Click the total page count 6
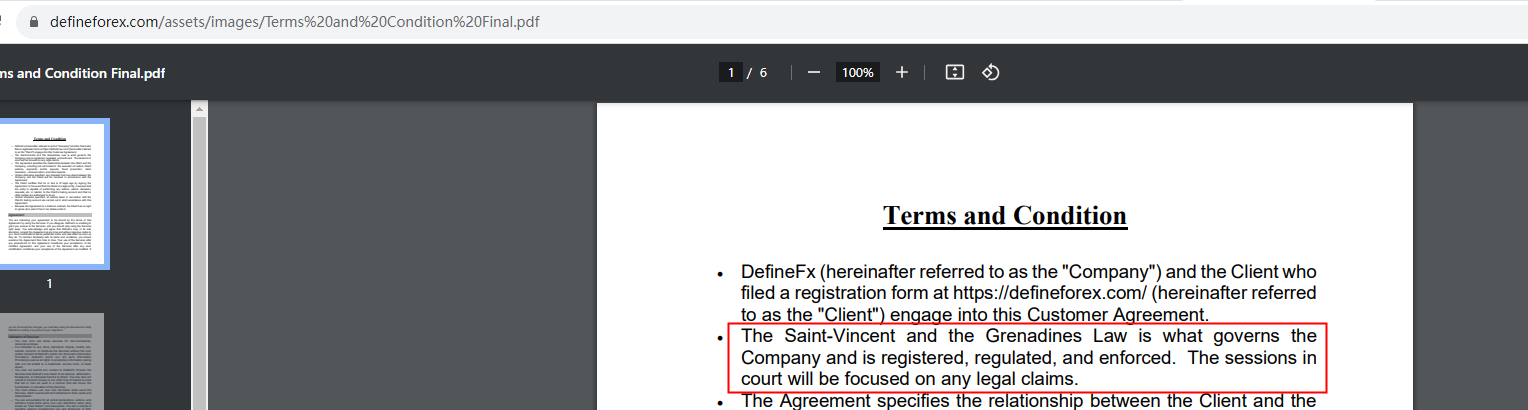1528x410 pixels. 763,72
